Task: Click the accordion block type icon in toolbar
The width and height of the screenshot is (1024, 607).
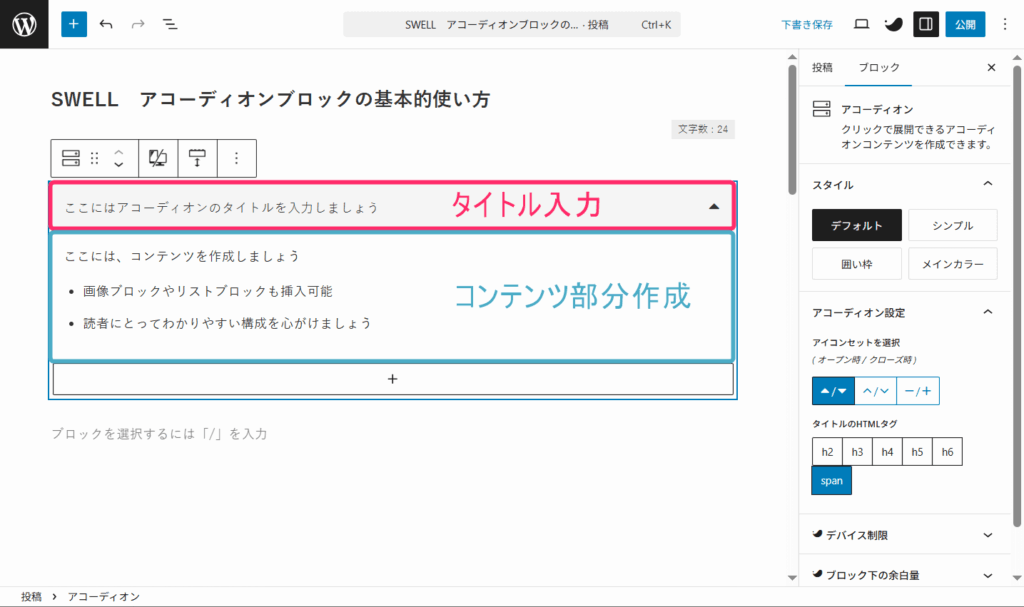Action: pyautogui.click(x=71, y=158)
